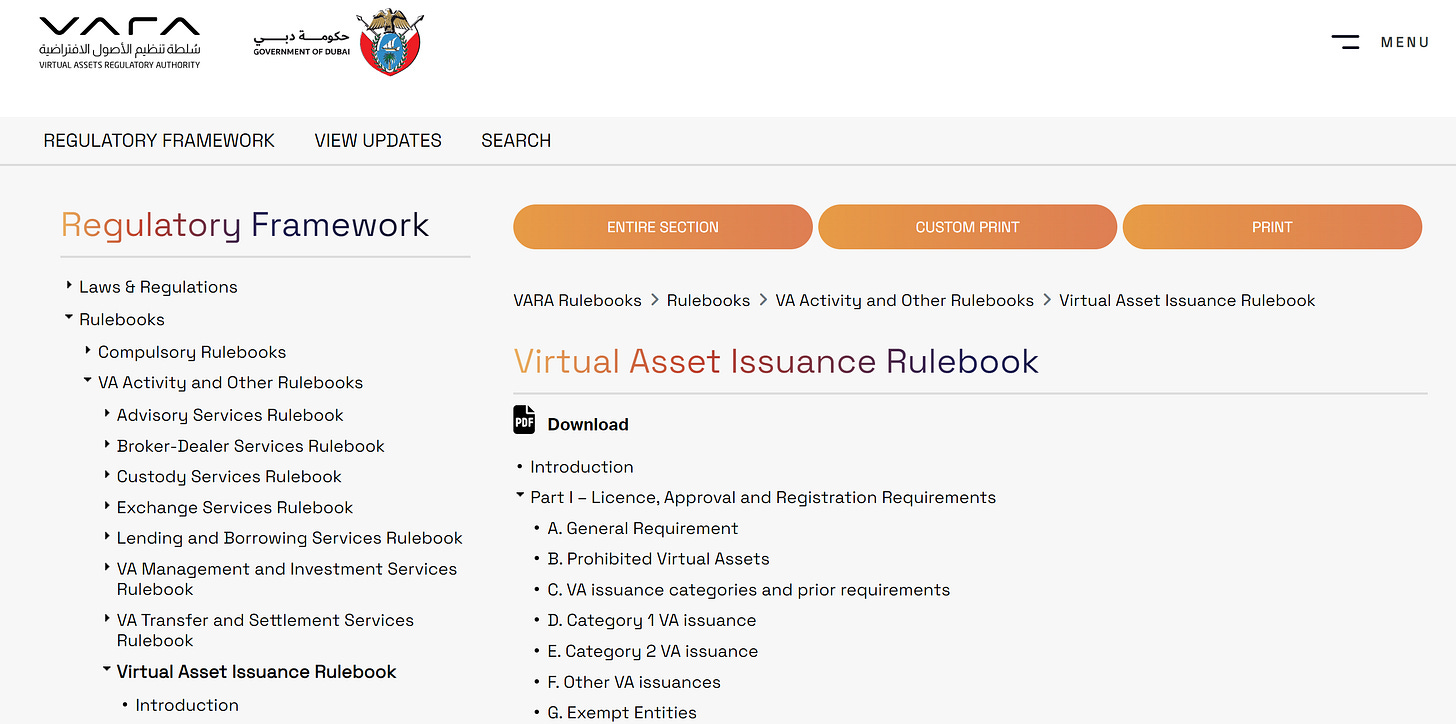The height and width of the screenshot is (724, 1456).
Task: Open Exchange Services Rulebook
Action: tap(235, 508)
